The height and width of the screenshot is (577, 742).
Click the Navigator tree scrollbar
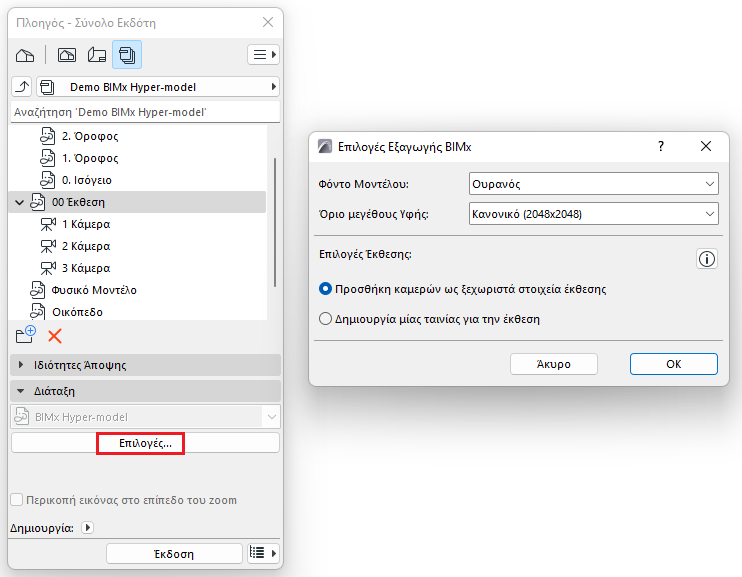click(x=274, y=222)
